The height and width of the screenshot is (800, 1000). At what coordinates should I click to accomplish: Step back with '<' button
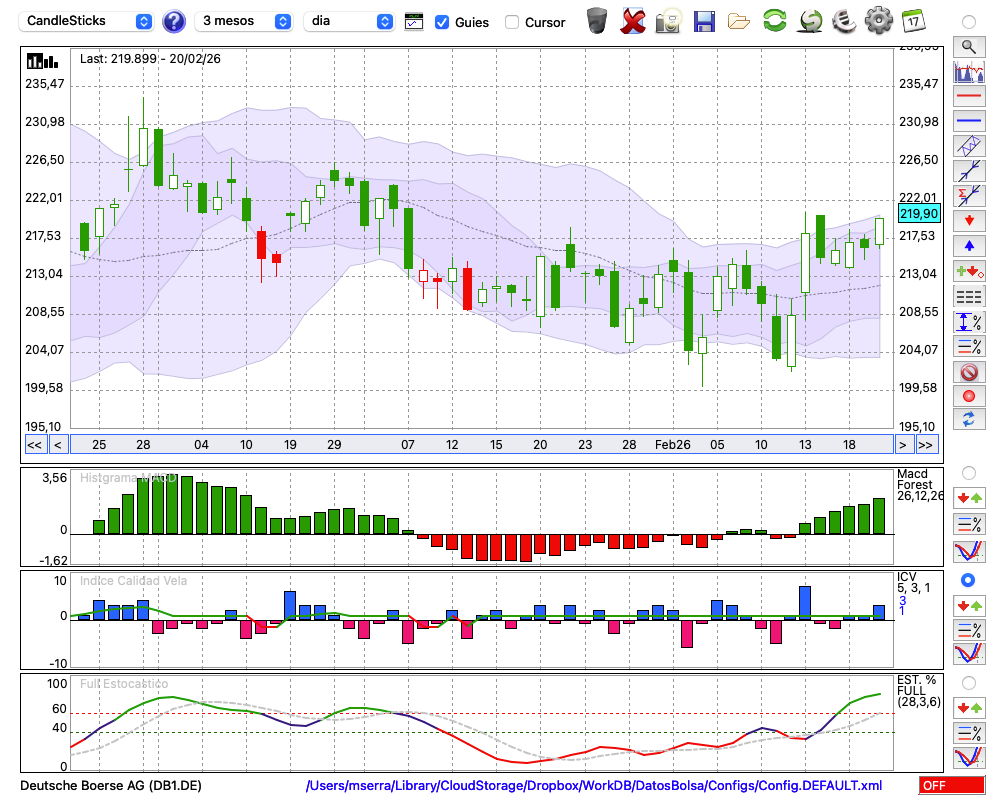point(57,445)
